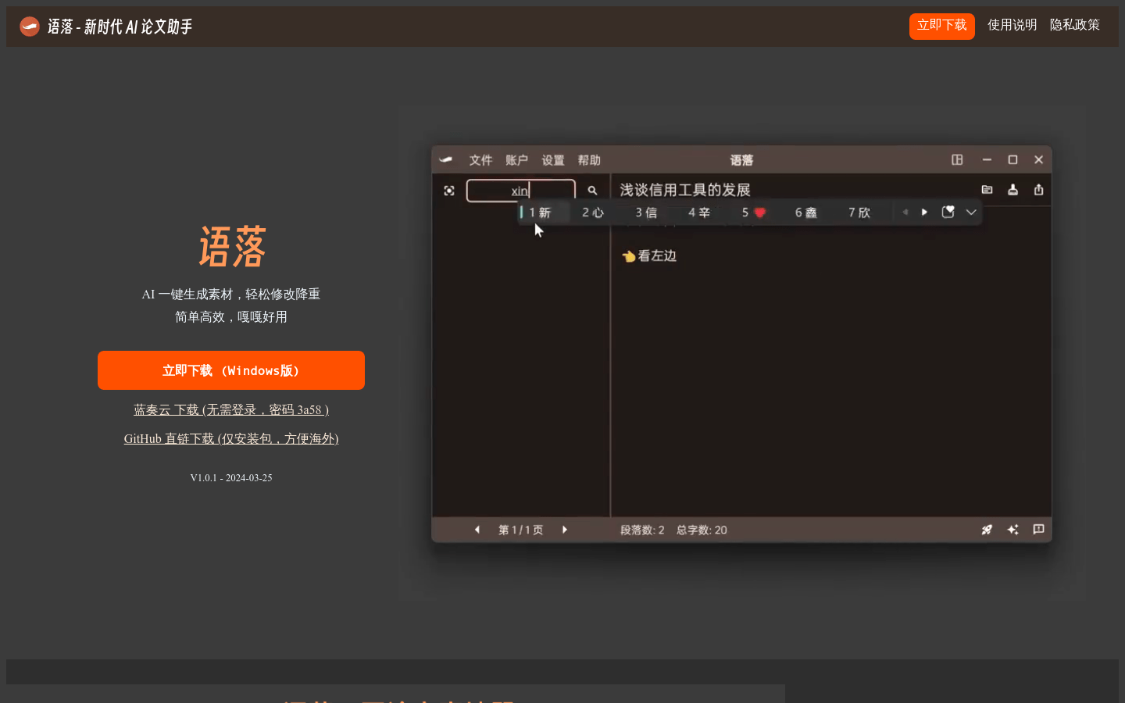Open the GitHub 直链下载 link
1125x703 pixels.
231,438
